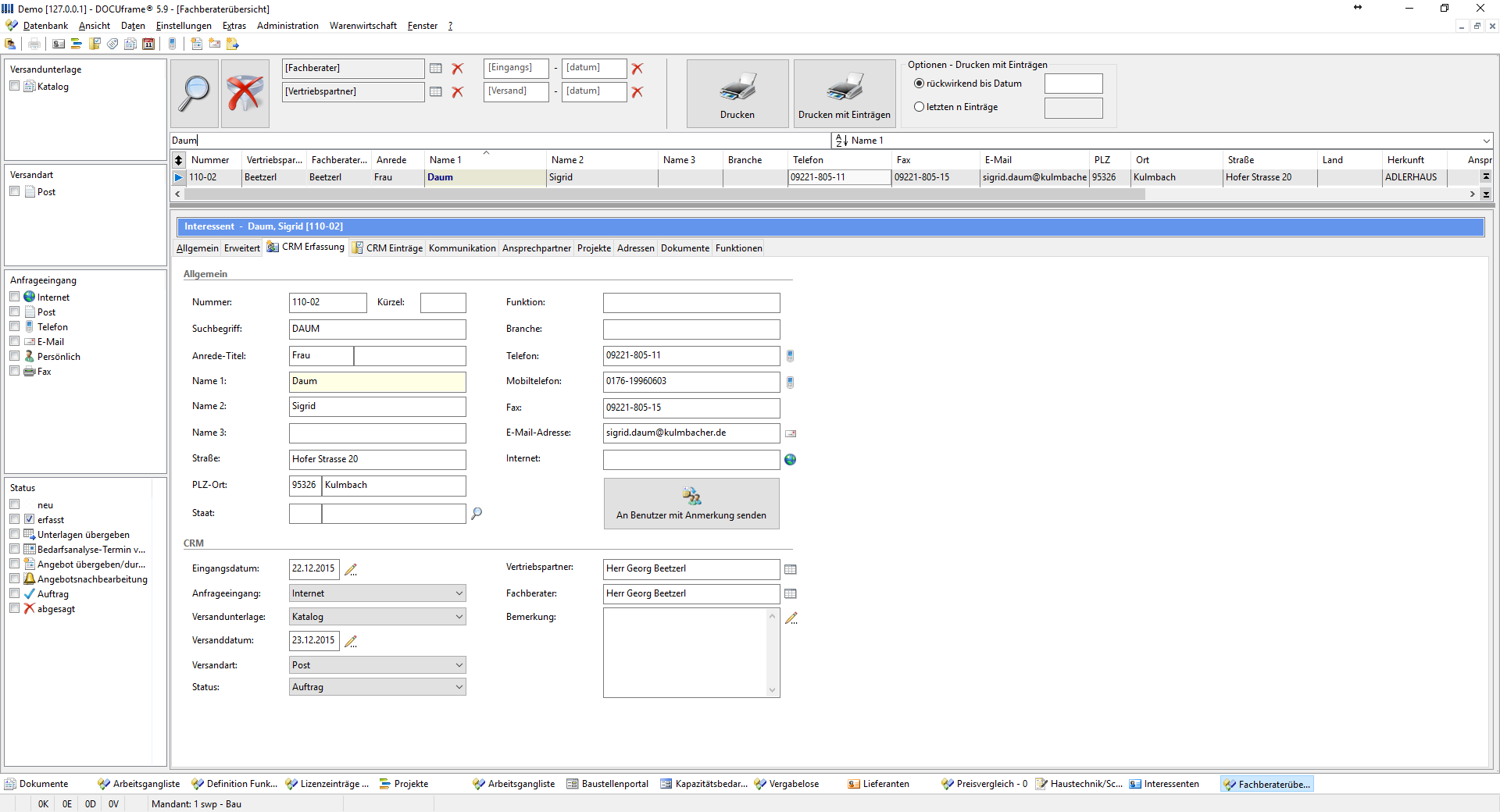Open Lieferanten window tab at bottom
This screenshot has height=812, width=1500.
point(879,784)
